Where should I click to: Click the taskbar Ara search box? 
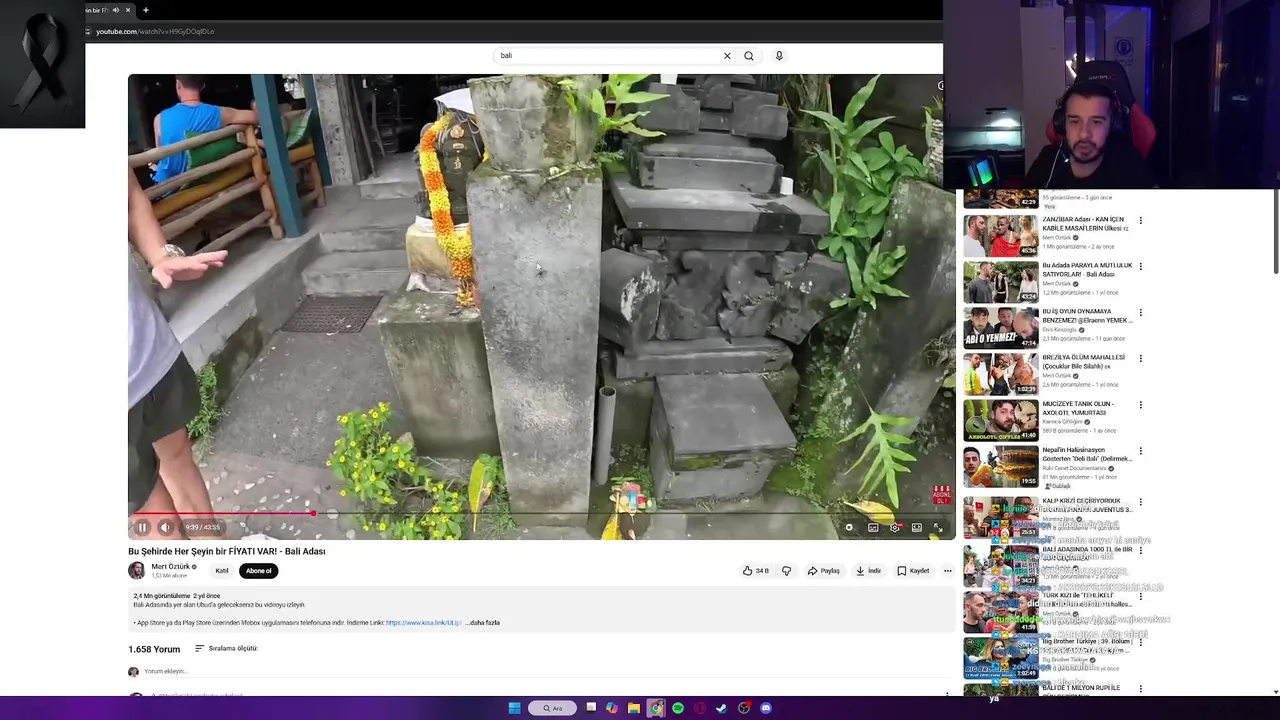(553, 708)
